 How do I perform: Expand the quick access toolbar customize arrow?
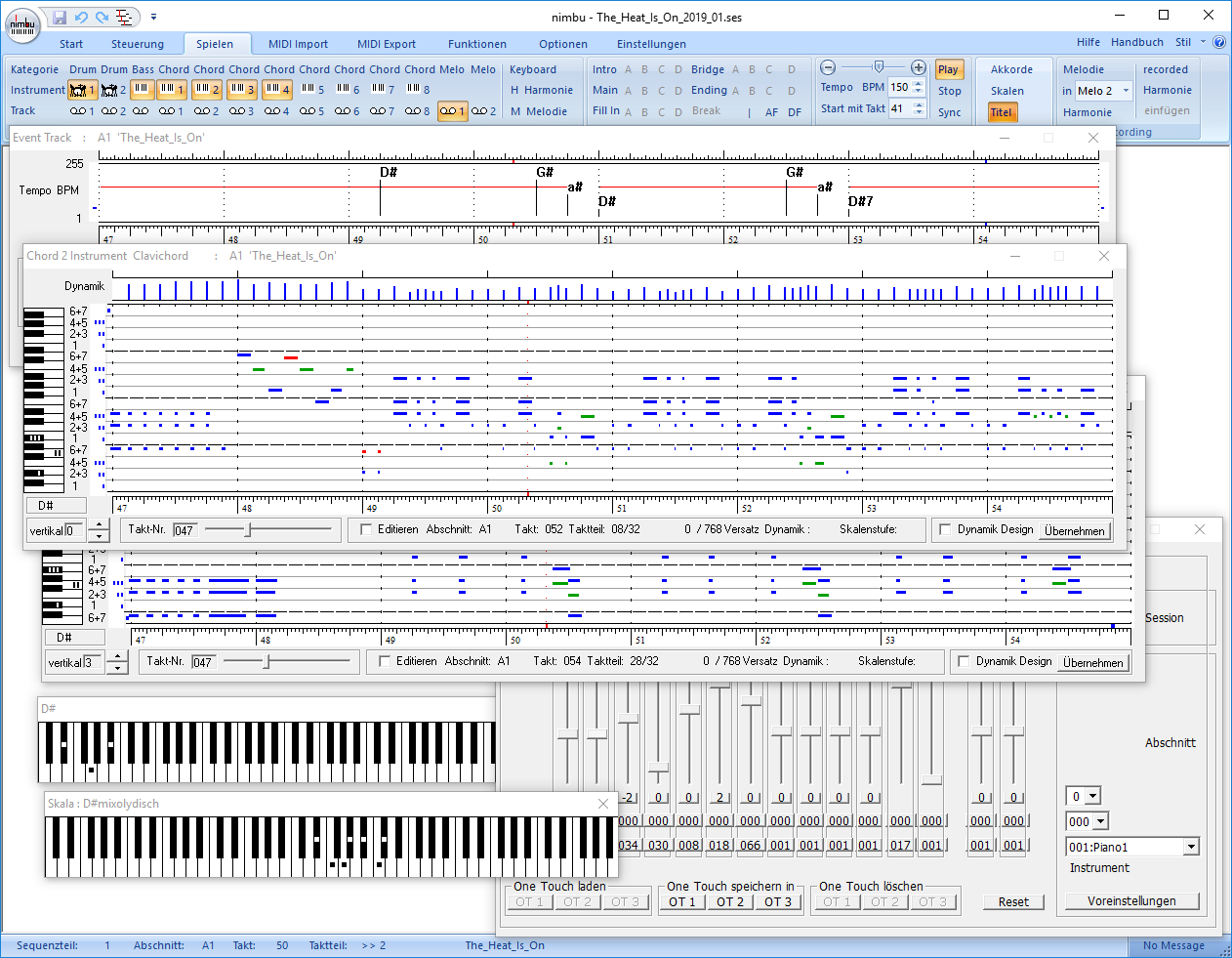(x=154, y=17)
